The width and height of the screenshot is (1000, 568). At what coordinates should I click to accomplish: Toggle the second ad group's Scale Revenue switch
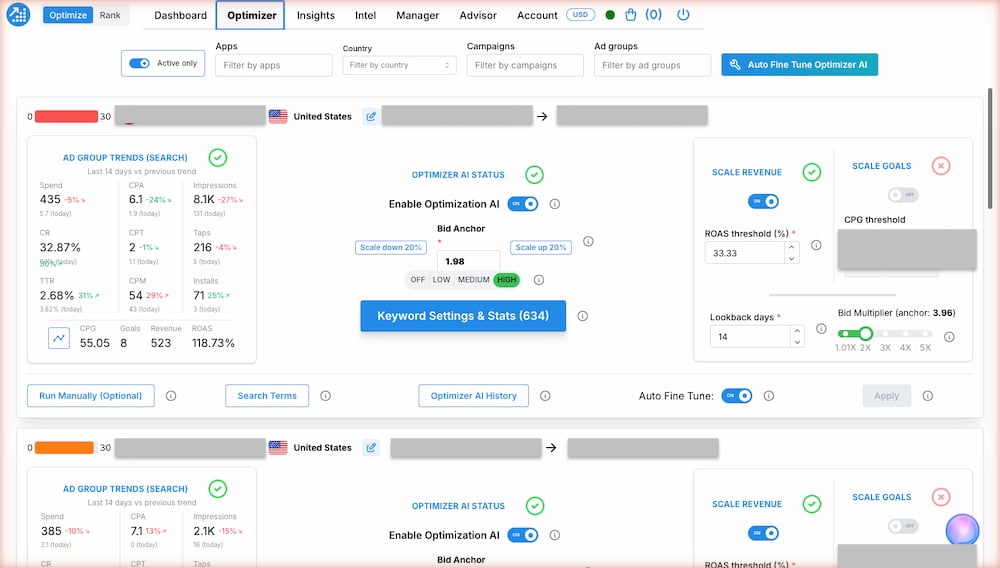click(763, 533)
